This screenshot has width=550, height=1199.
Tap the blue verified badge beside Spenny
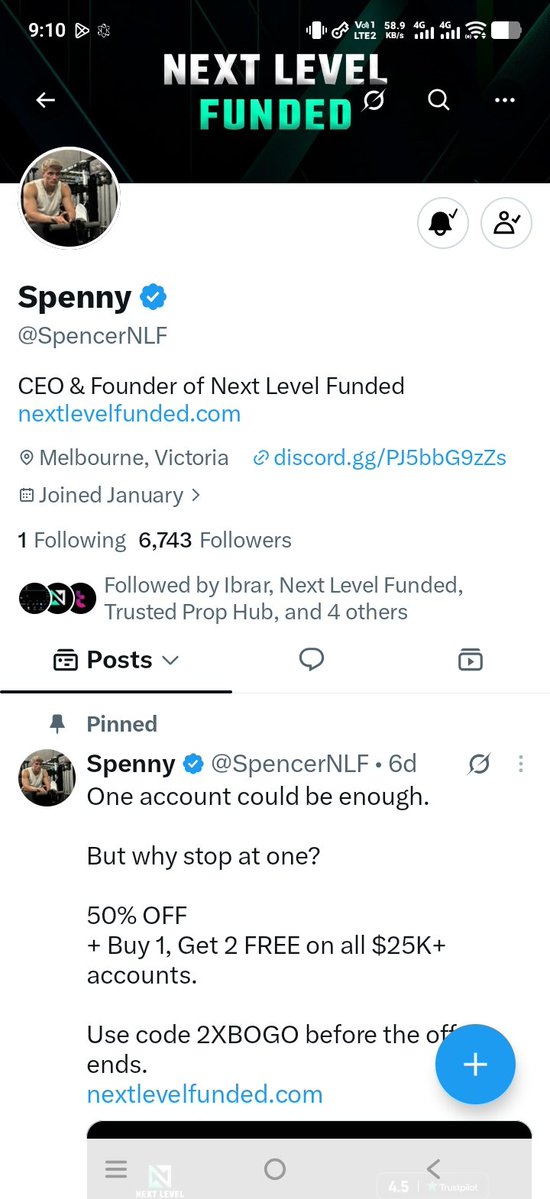point(153,297)
